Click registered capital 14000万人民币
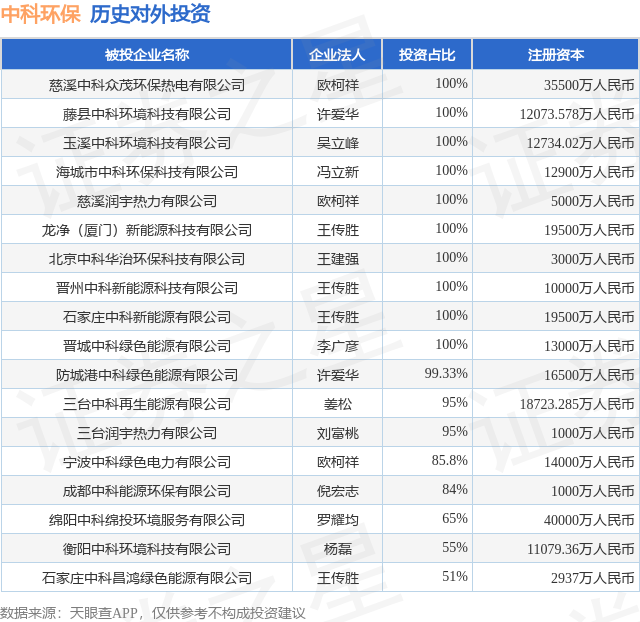The image size is (640, 622). (x=589, y=462)
